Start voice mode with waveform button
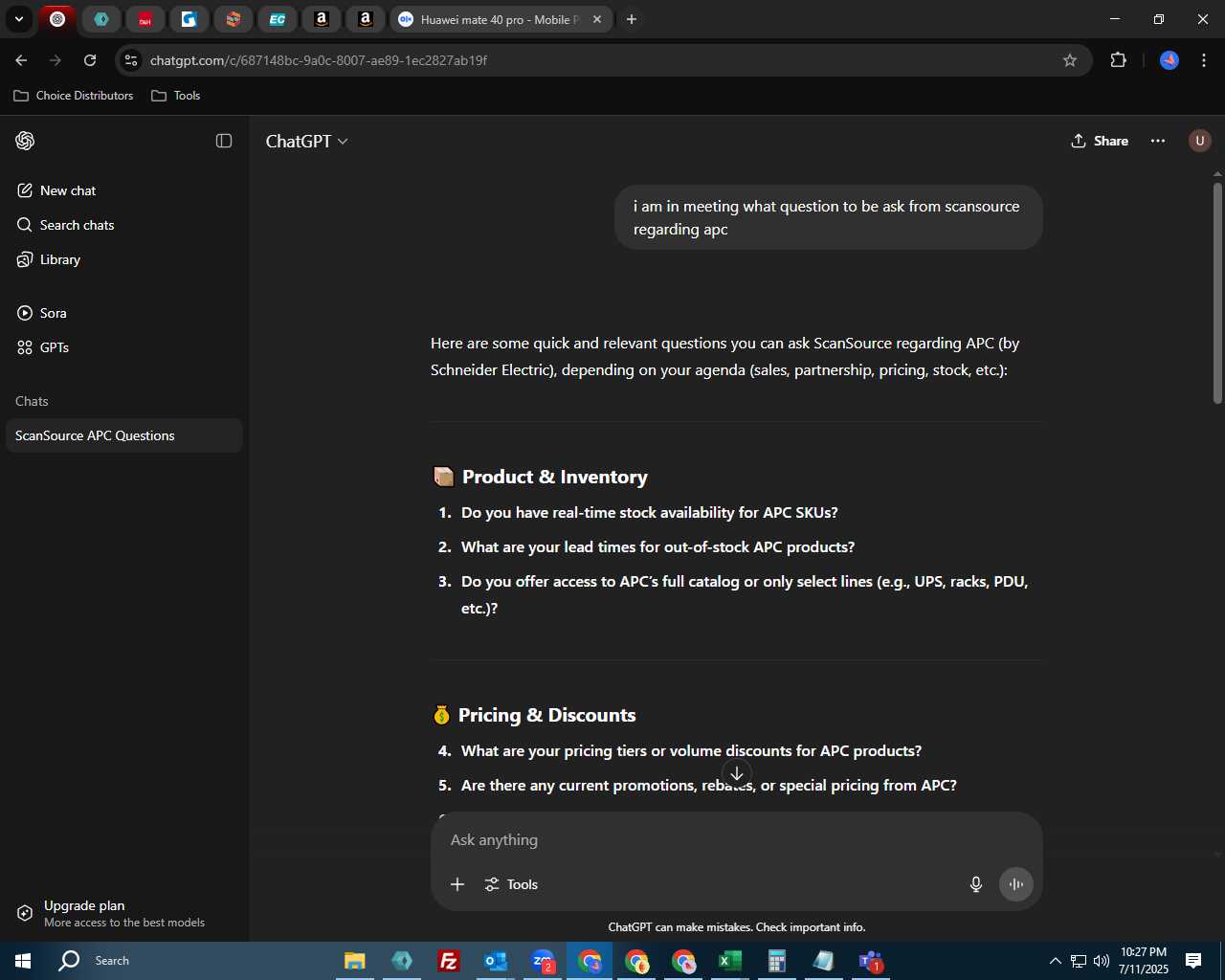Screen dimensions: 1225x980 [x=1016, y=884]
